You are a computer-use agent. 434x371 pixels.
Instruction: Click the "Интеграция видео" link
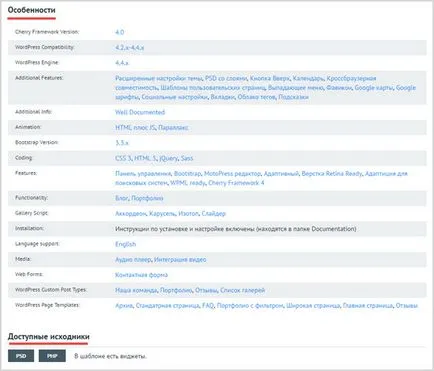point(180,260)
